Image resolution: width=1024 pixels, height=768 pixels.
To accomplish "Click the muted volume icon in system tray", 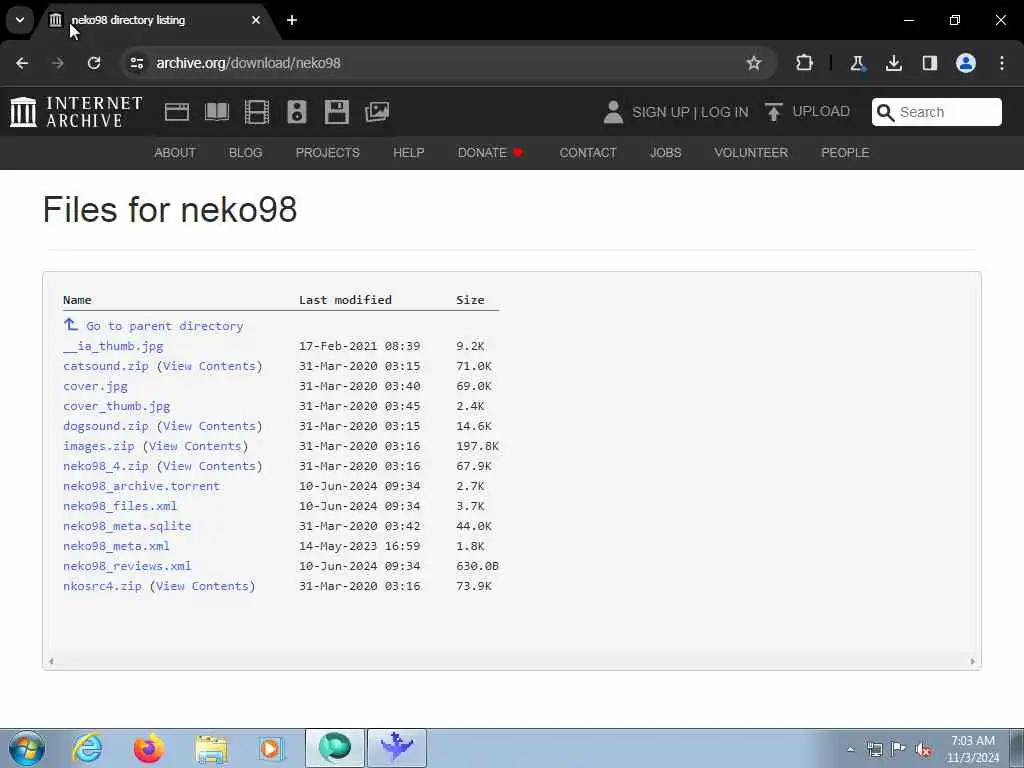I will point(923,750).
